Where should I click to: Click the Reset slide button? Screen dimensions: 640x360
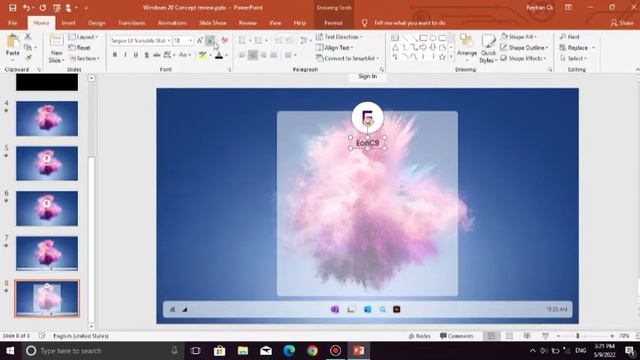coord(80,48)
